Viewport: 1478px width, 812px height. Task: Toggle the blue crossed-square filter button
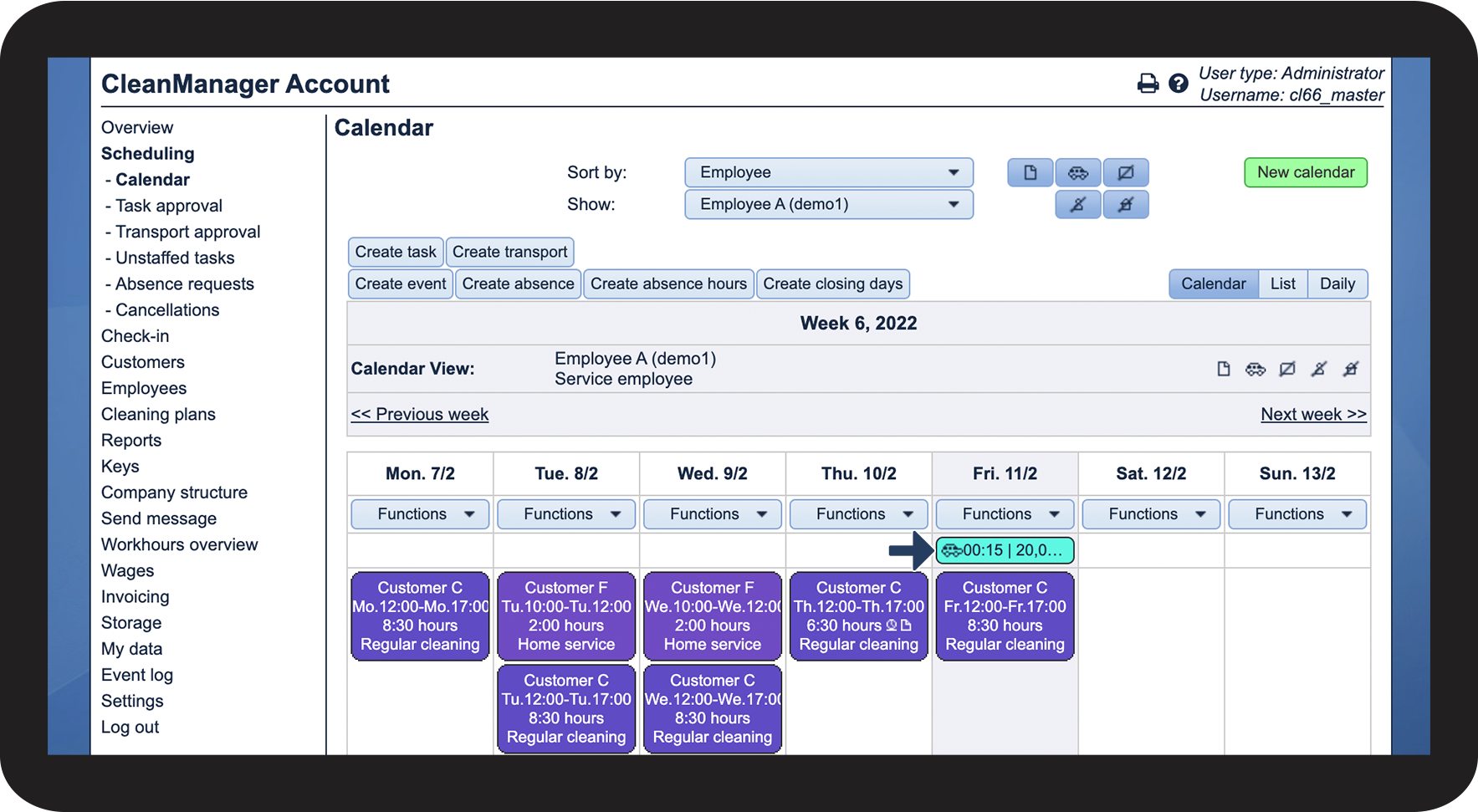click(x=1125, y=172)
